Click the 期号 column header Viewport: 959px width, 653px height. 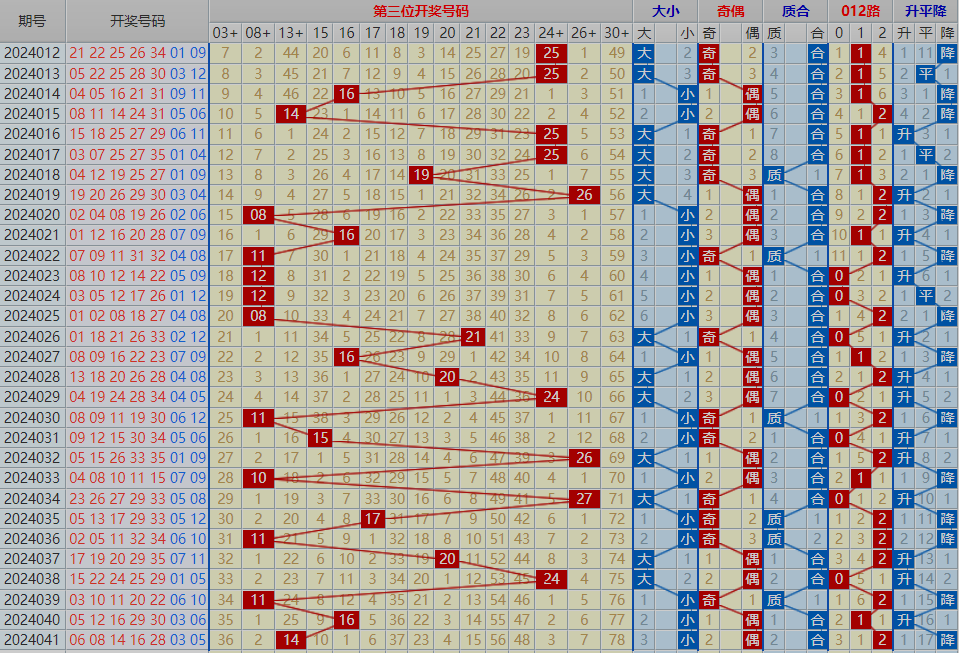(x=32, y=21)
